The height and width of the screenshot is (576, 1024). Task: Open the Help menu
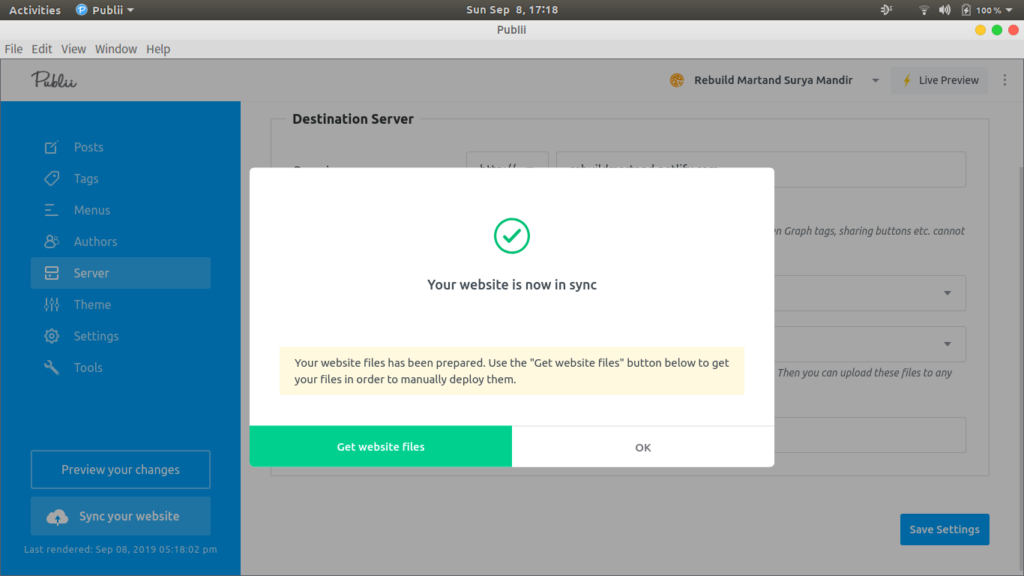pyautogui.click(x=158, y=49)
